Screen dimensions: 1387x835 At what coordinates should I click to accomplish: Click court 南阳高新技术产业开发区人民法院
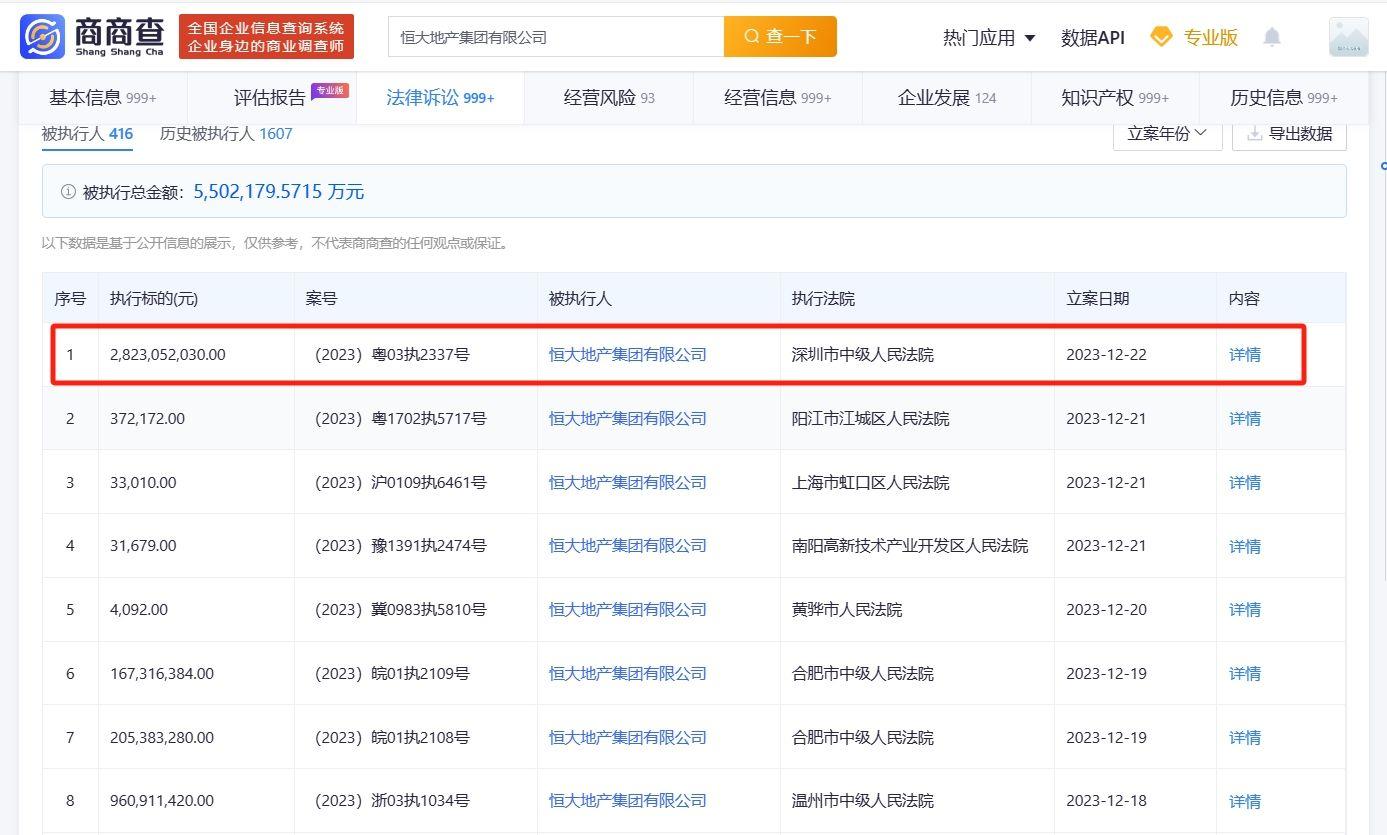[x=910, y=545]
